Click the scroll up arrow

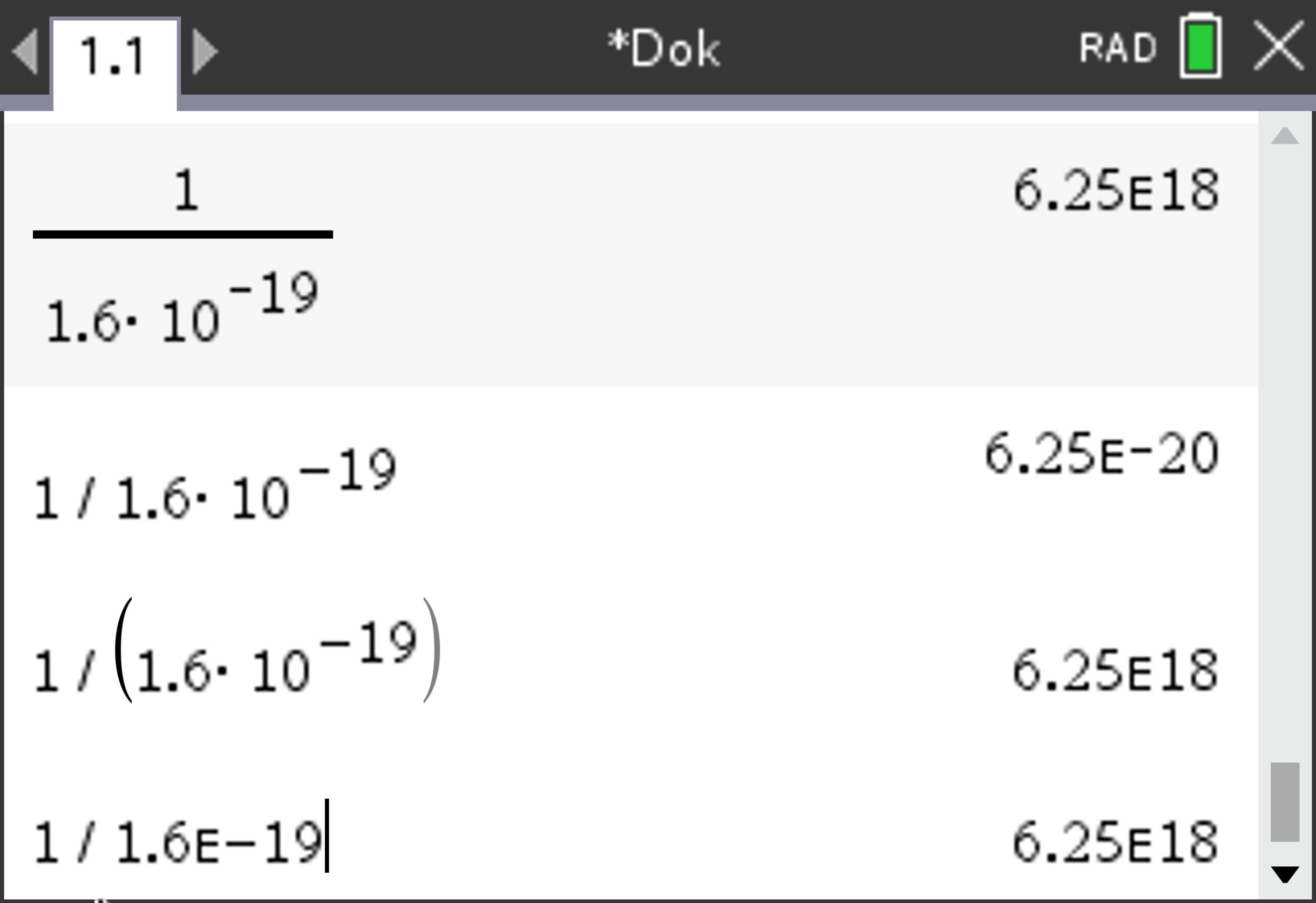point(1284,136)
